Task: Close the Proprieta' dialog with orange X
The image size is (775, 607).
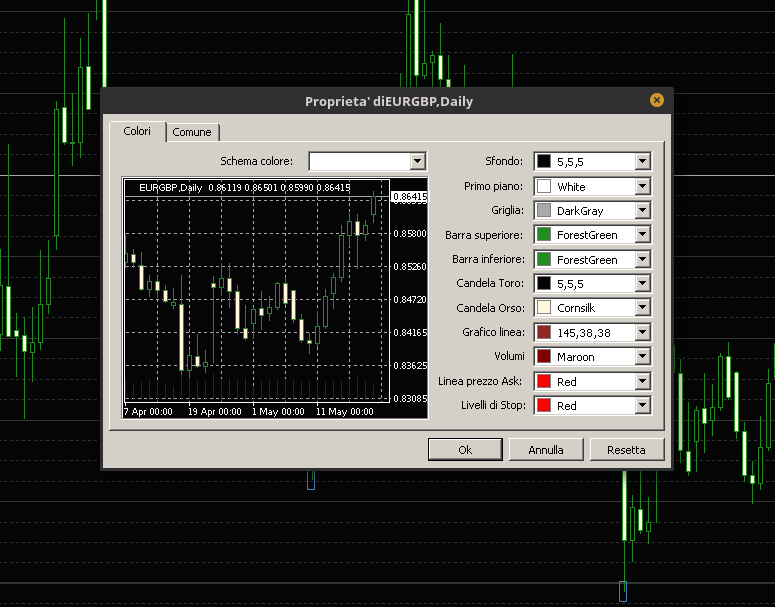Action: point(656,100)
